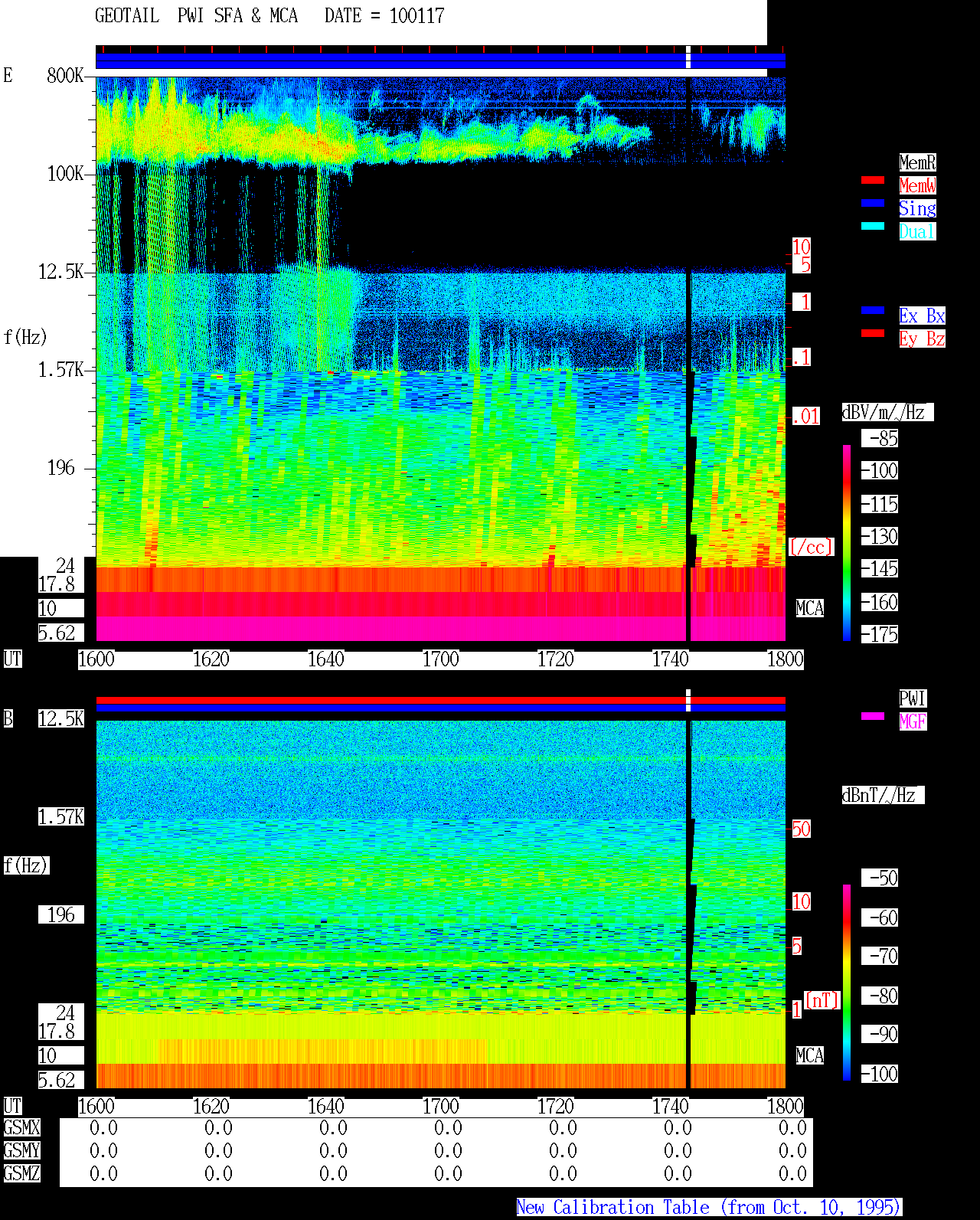Click the GSMY row label

tap(22, 1150)
